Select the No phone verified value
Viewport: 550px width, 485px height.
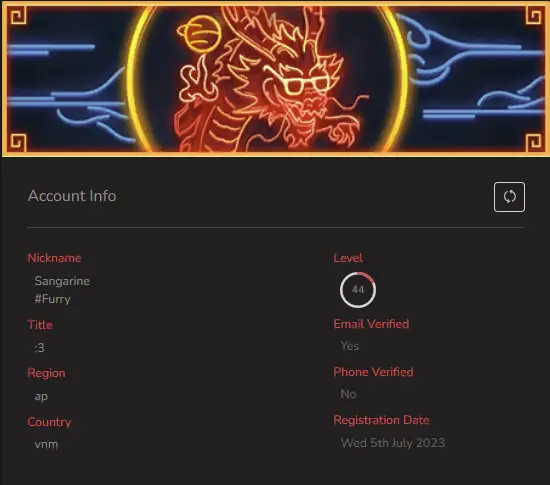(x=348, y=394)
